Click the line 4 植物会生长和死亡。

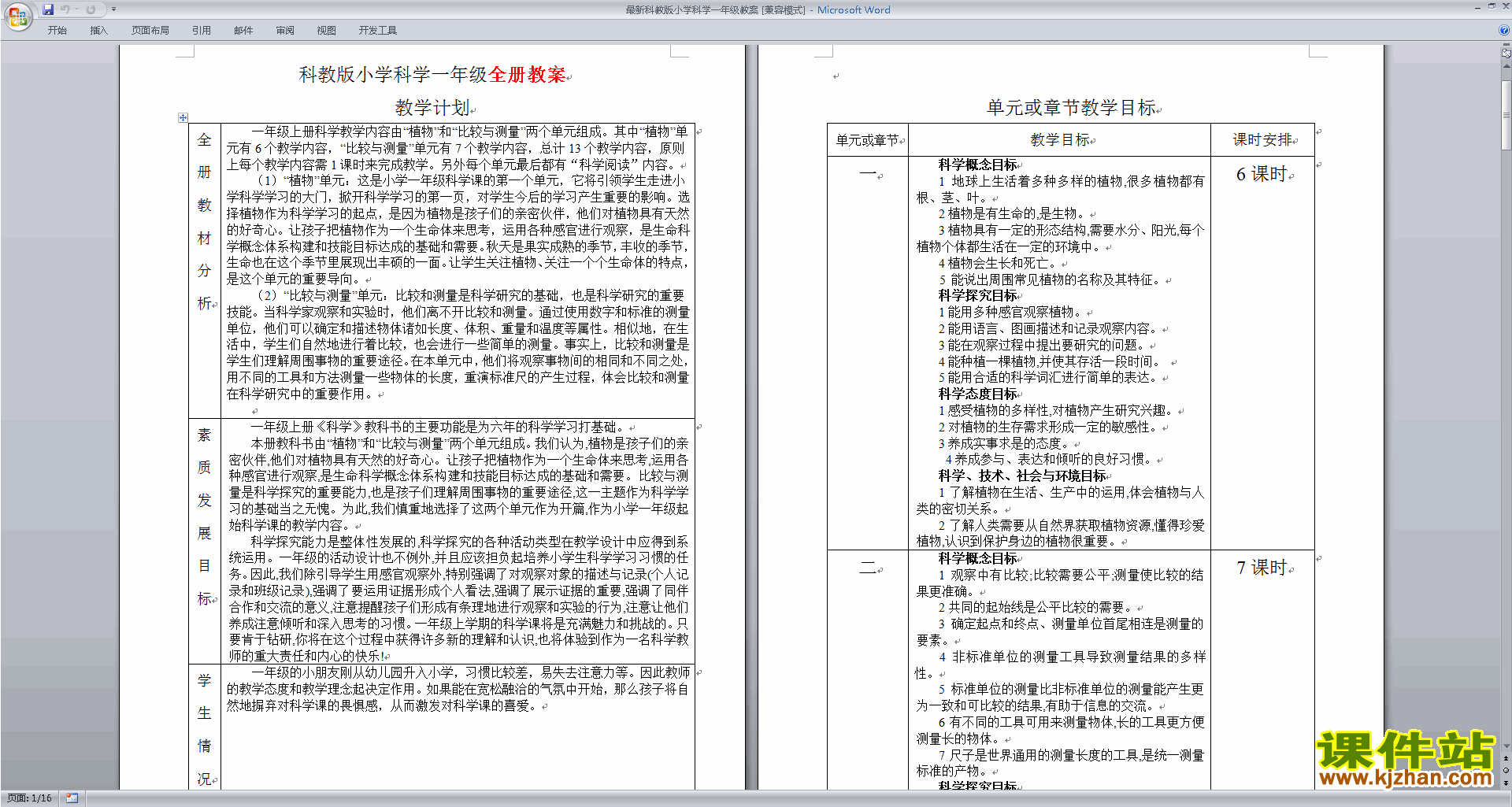pos(999,263)
